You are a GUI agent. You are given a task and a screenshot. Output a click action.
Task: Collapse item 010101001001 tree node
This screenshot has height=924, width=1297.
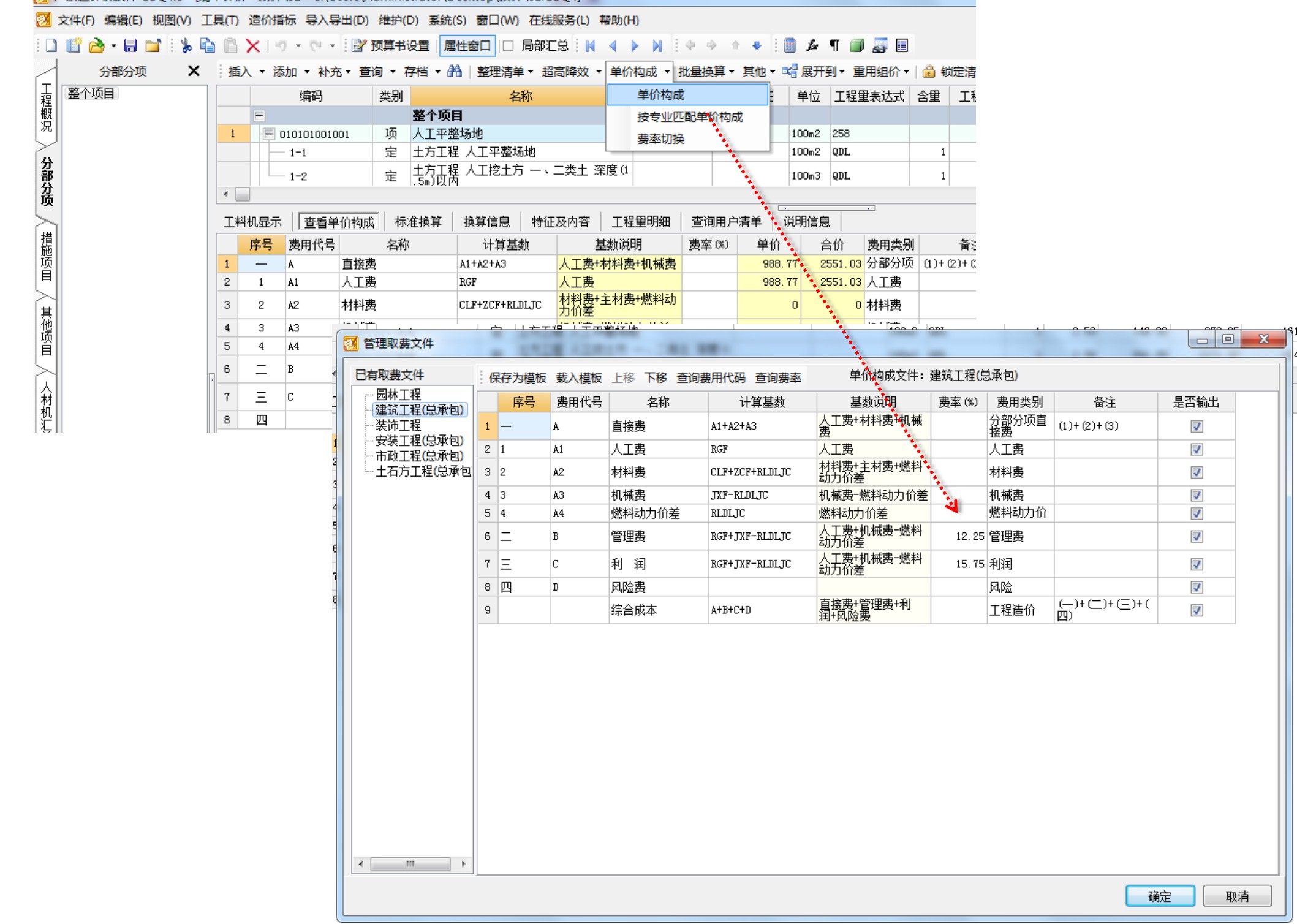tap(268, 134)
